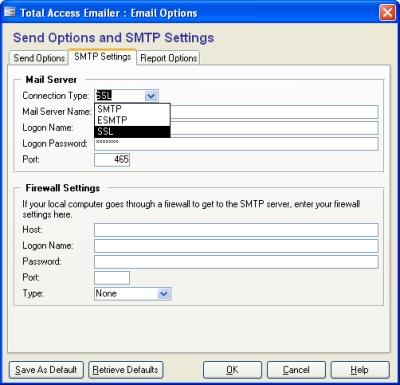Viewport: 400px width, 385px height.
Task: Click the Mail Server Name input field
Action: 274,112
